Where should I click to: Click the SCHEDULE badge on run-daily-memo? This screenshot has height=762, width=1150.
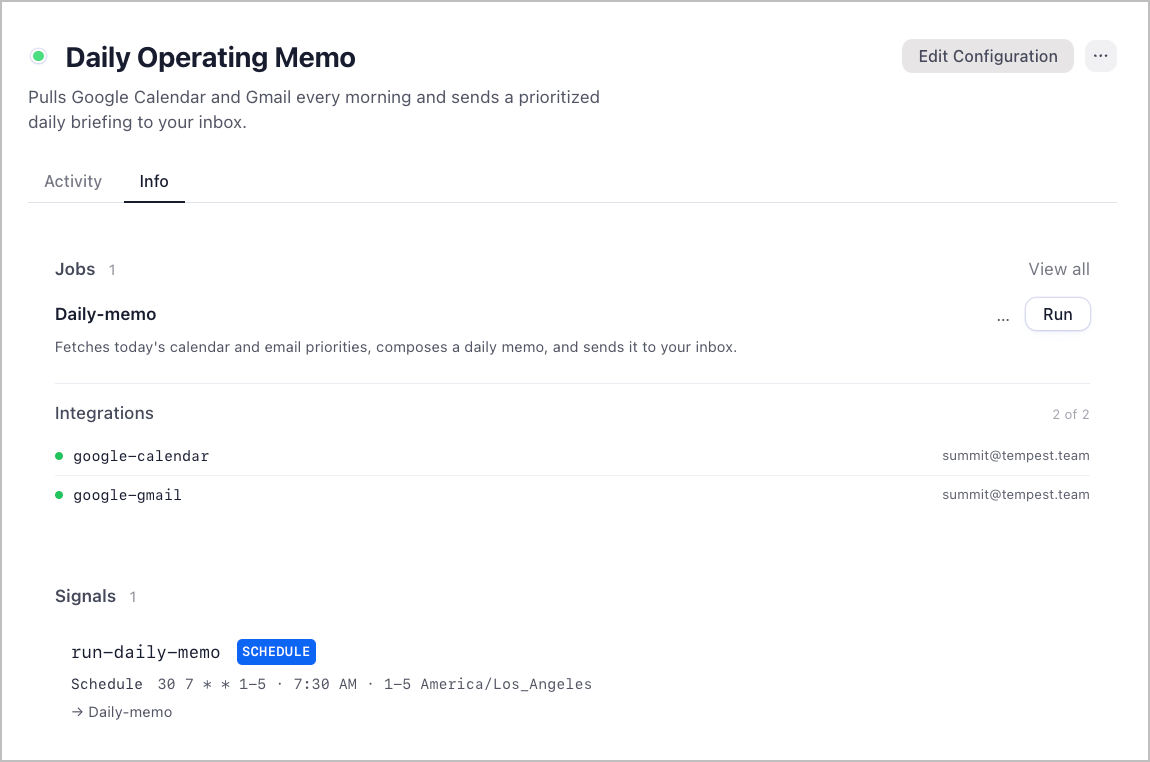click(276, 652)
